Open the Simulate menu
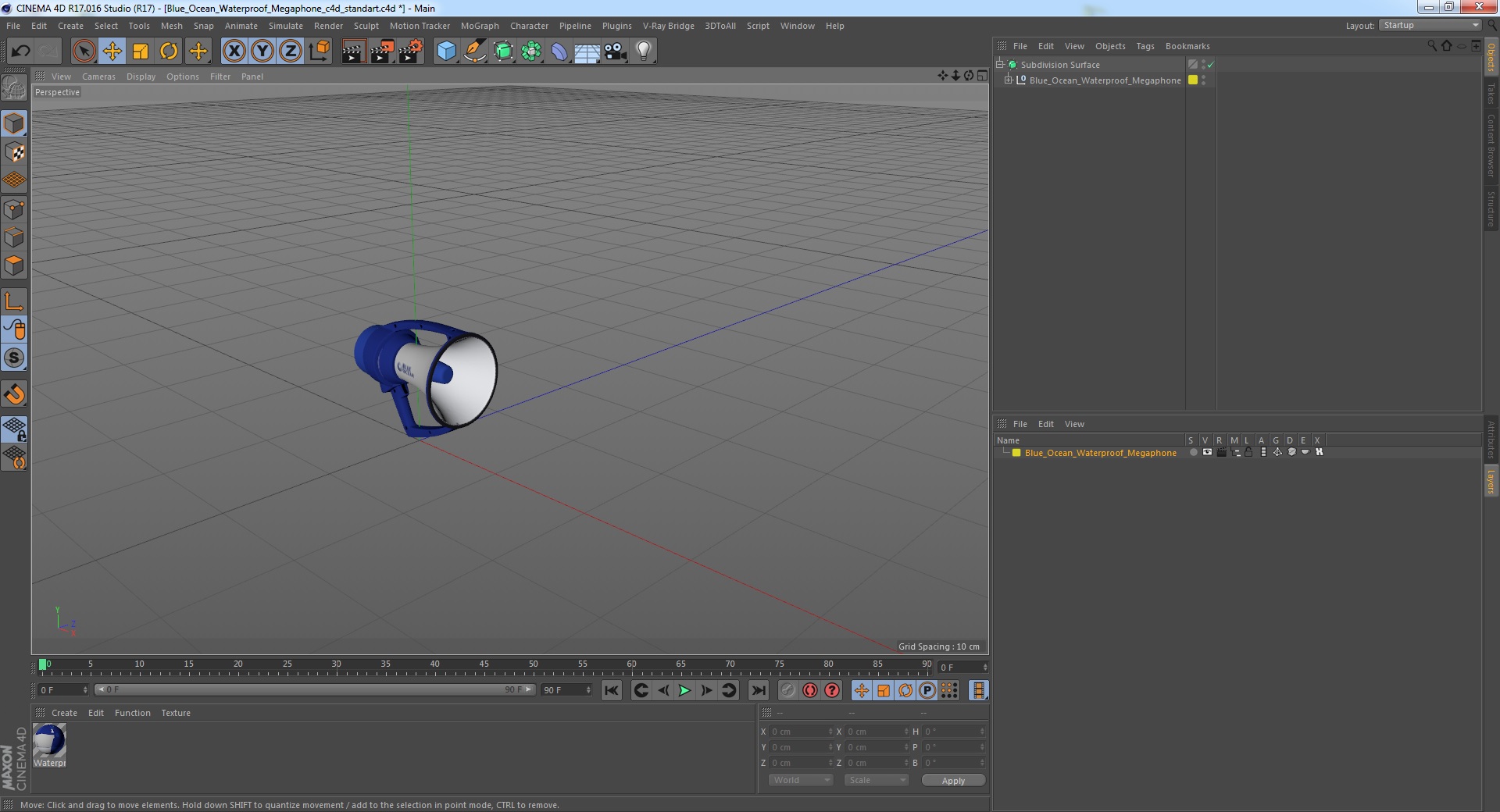The width and height of the screenshot is (1500, 812). tap(286, 26)
